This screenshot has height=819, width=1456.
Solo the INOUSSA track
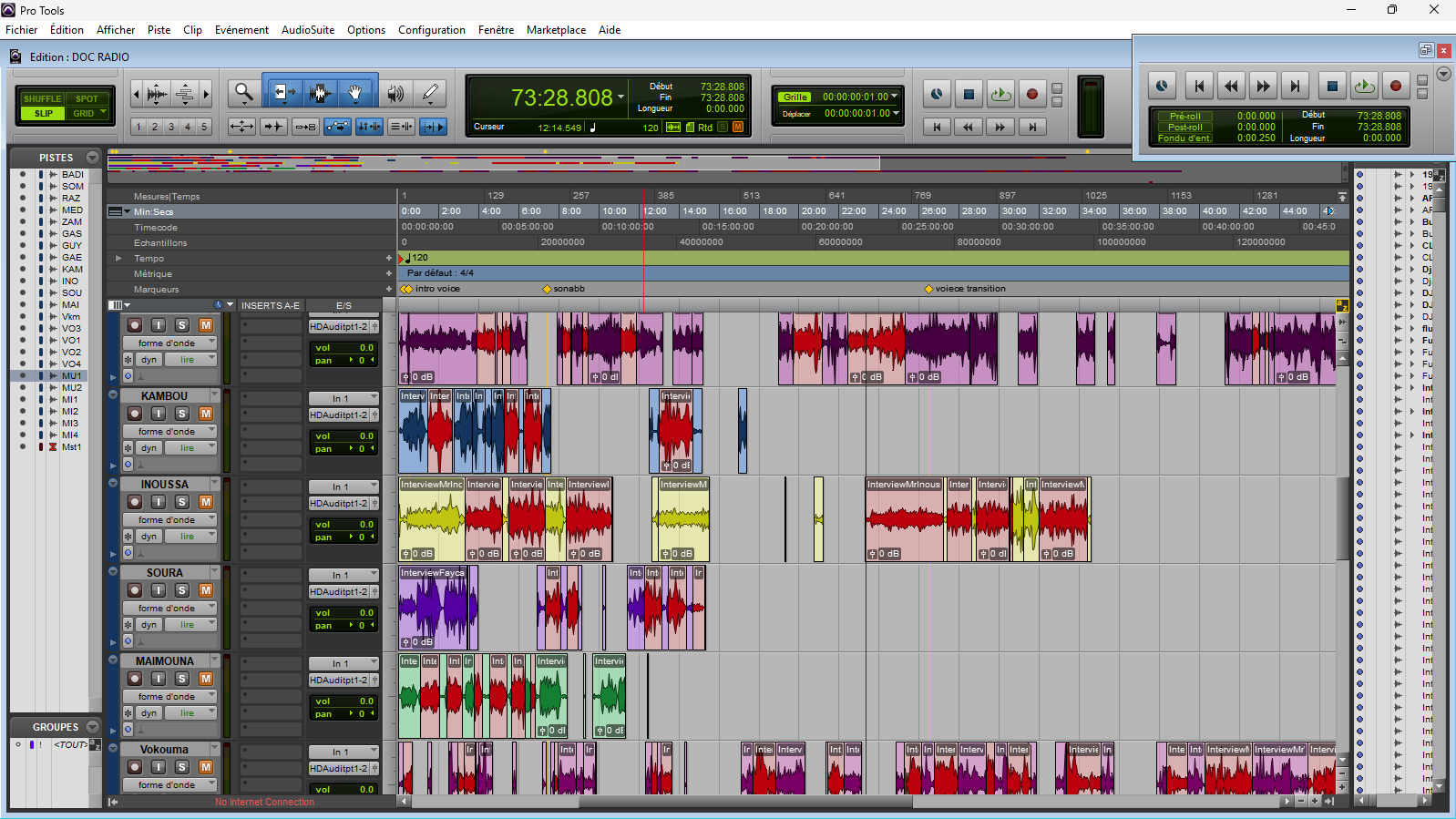pyautogui.click(x=182, y=502)
